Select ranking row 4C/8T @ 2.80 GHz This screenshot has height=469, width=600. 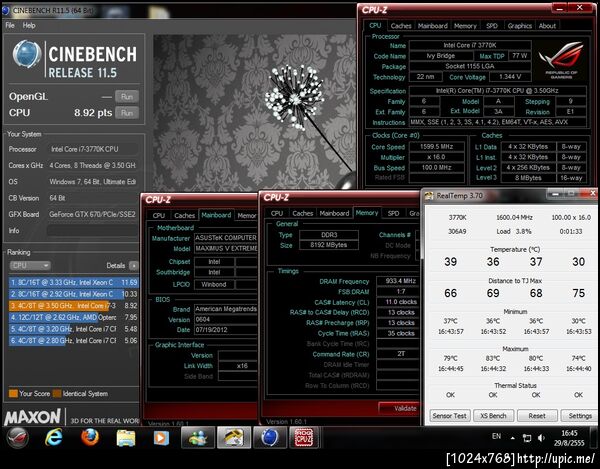click(73, 340)
